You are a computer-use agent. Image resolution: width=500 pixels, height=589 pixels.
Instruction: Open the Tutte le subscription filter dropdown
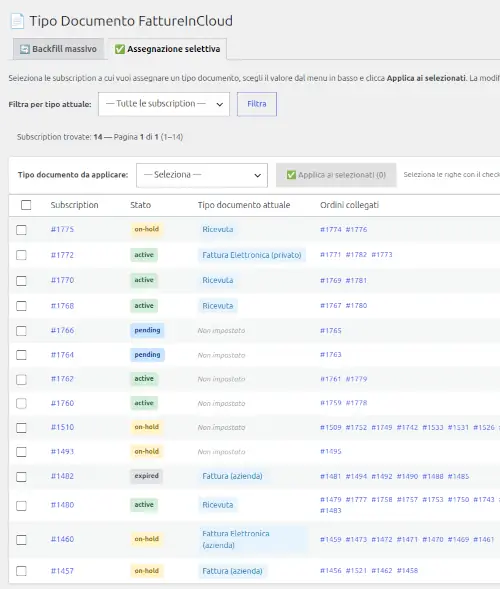[164, 104]
